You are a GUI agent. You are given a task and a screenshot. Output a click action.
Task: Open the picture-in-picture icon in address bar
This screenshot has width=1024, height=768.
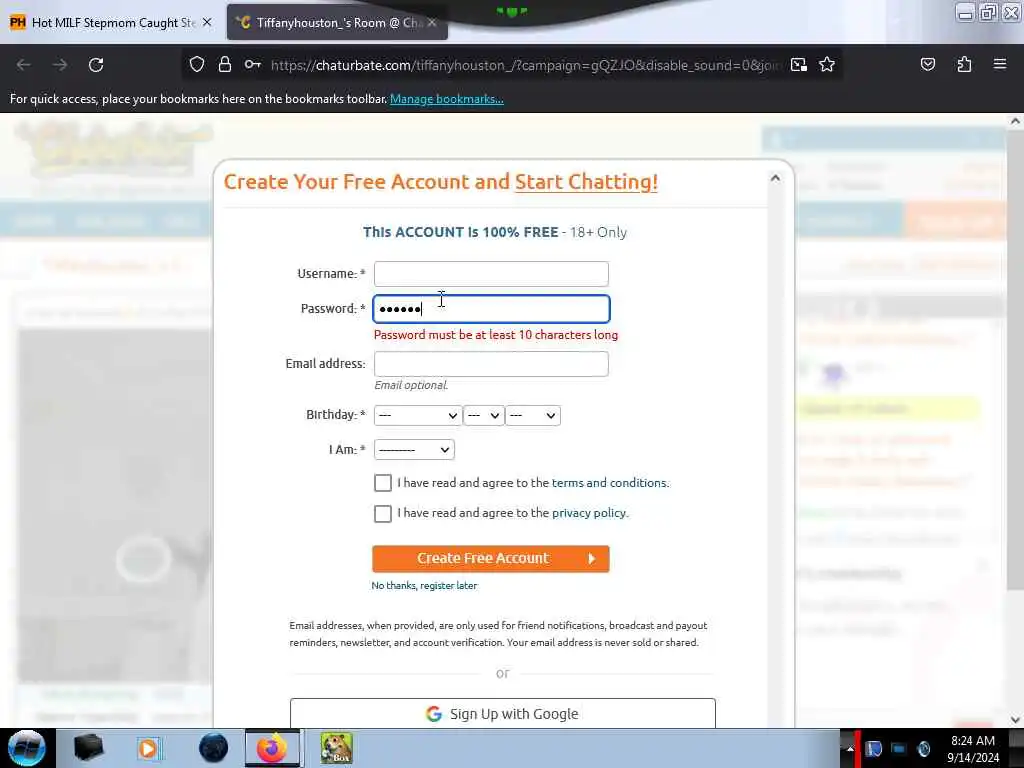pos(799,65)
